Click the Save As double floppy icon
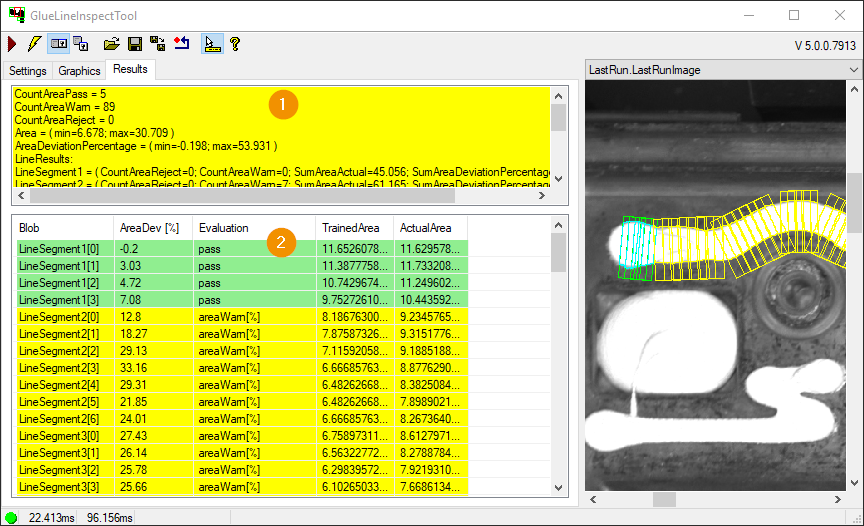The height and width of the screenshot is (526, 864). [158, 44]
